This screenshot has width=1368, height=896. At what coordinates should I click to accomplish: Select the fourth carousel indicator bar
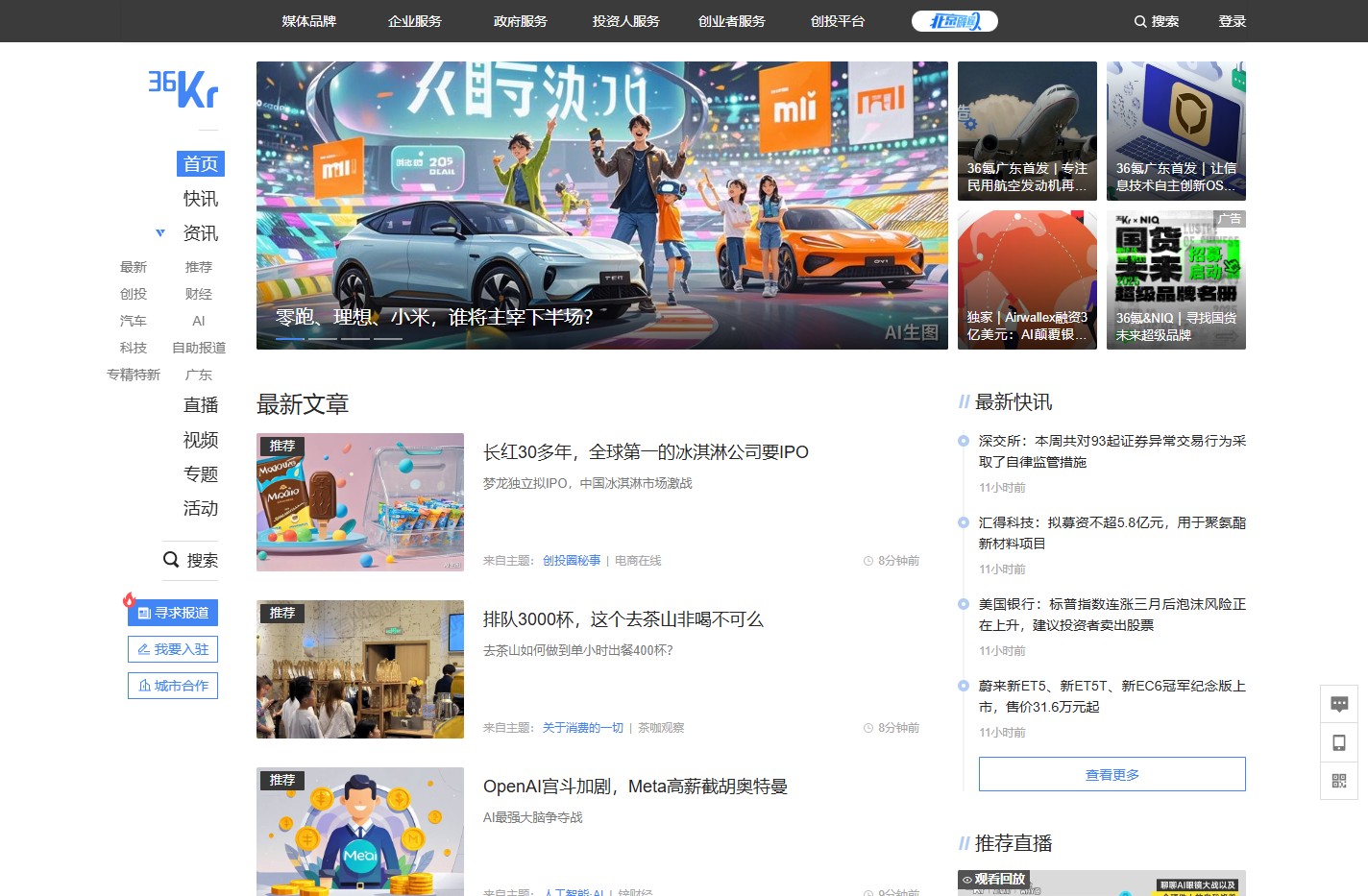point(388,339)
